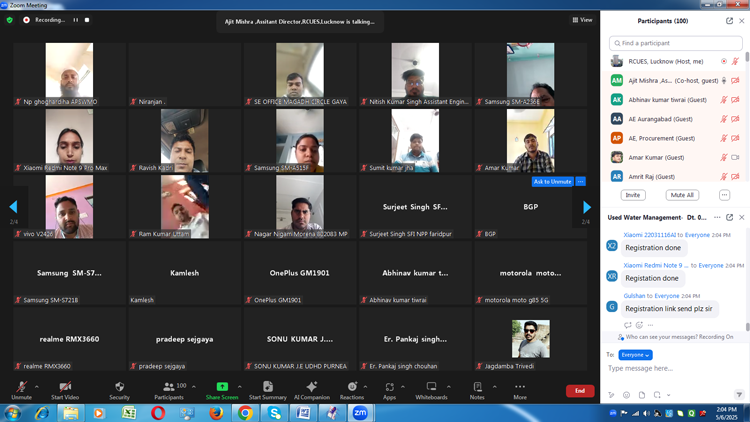The image size is (750, 422).
Task: Open the chat formatting tool
Action: pos(611,395)
